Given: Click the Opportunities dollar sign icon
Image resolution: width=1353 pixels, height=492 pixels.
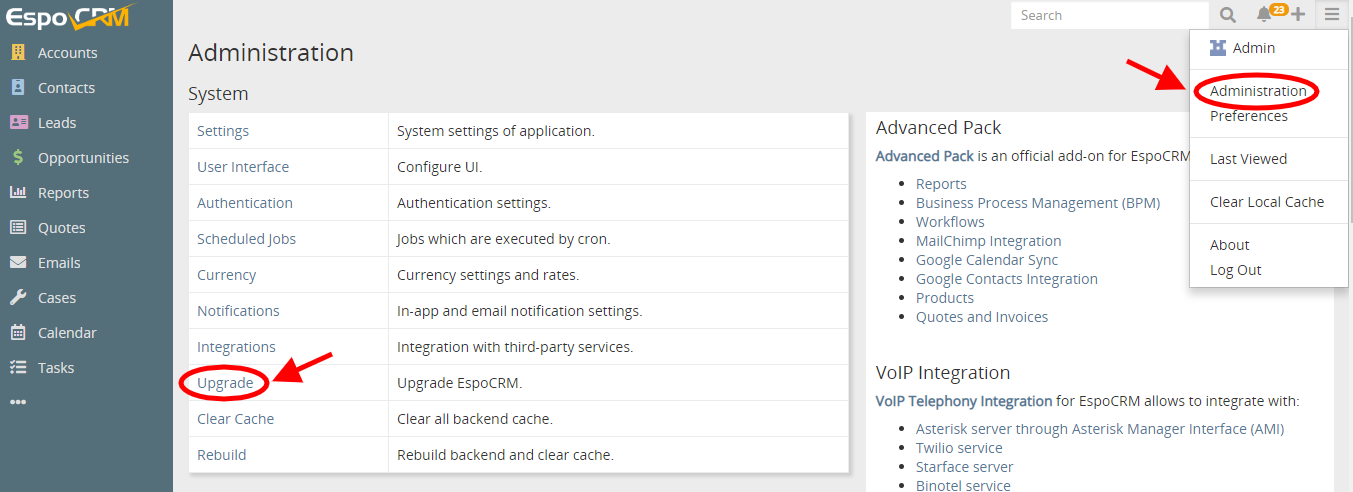Looking at the screenshot, I should 18,158.
